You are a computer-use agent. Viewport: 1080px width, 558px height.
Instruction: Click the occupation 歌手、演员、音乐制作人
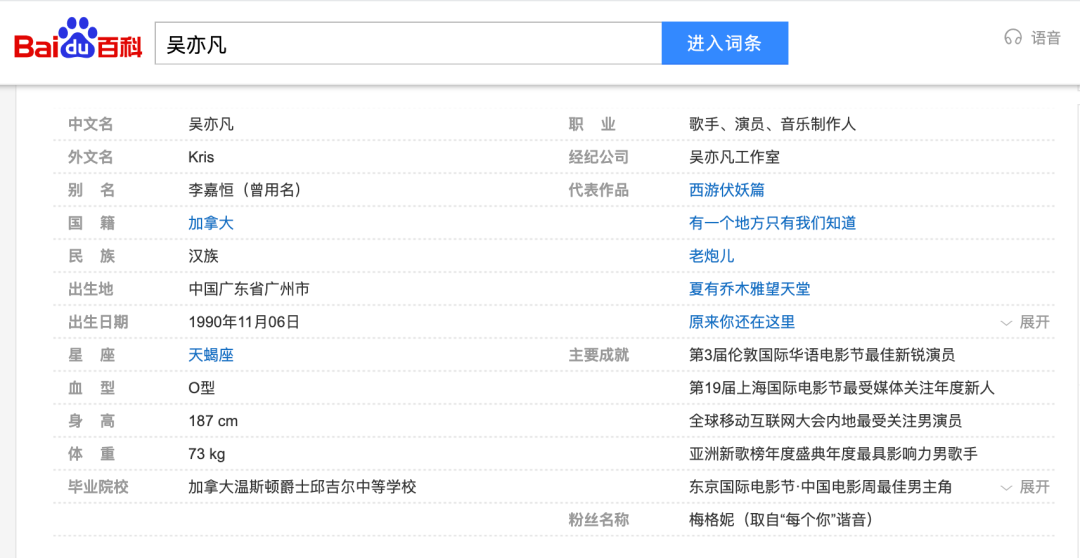pos(772,124)
